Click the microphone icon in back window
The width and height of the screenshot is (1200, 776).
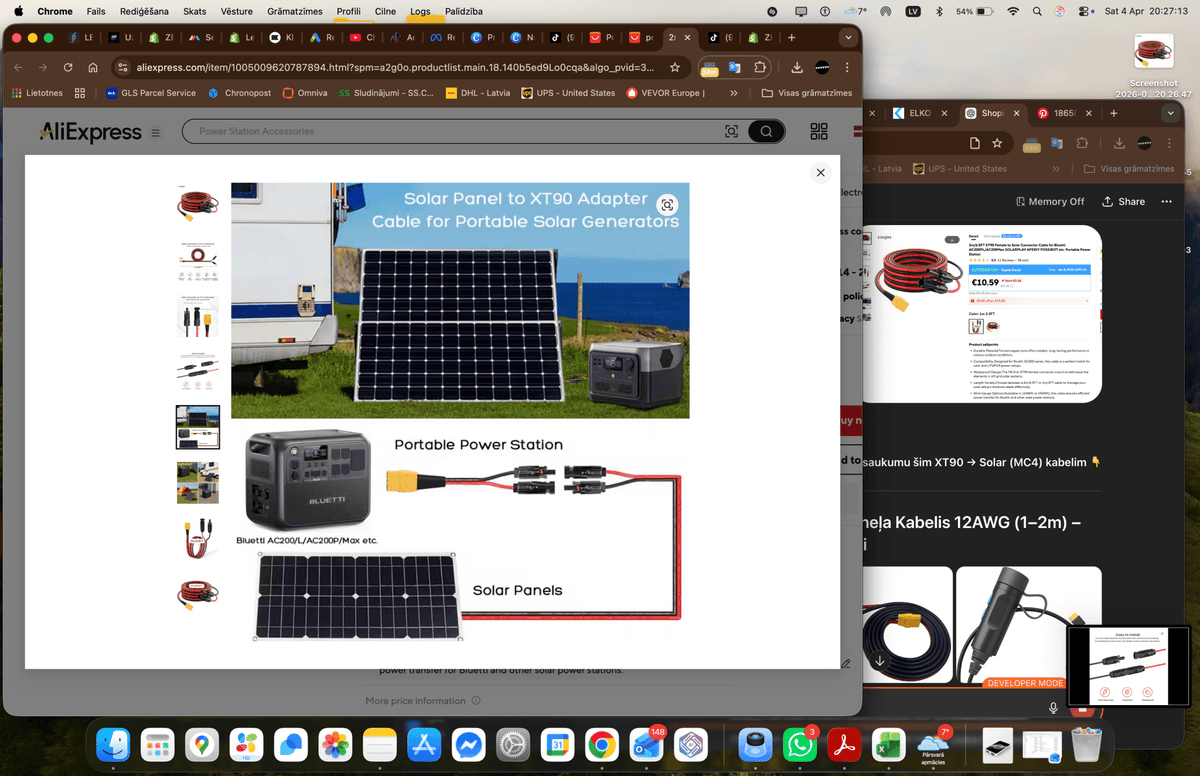[x=1053, y=708]
